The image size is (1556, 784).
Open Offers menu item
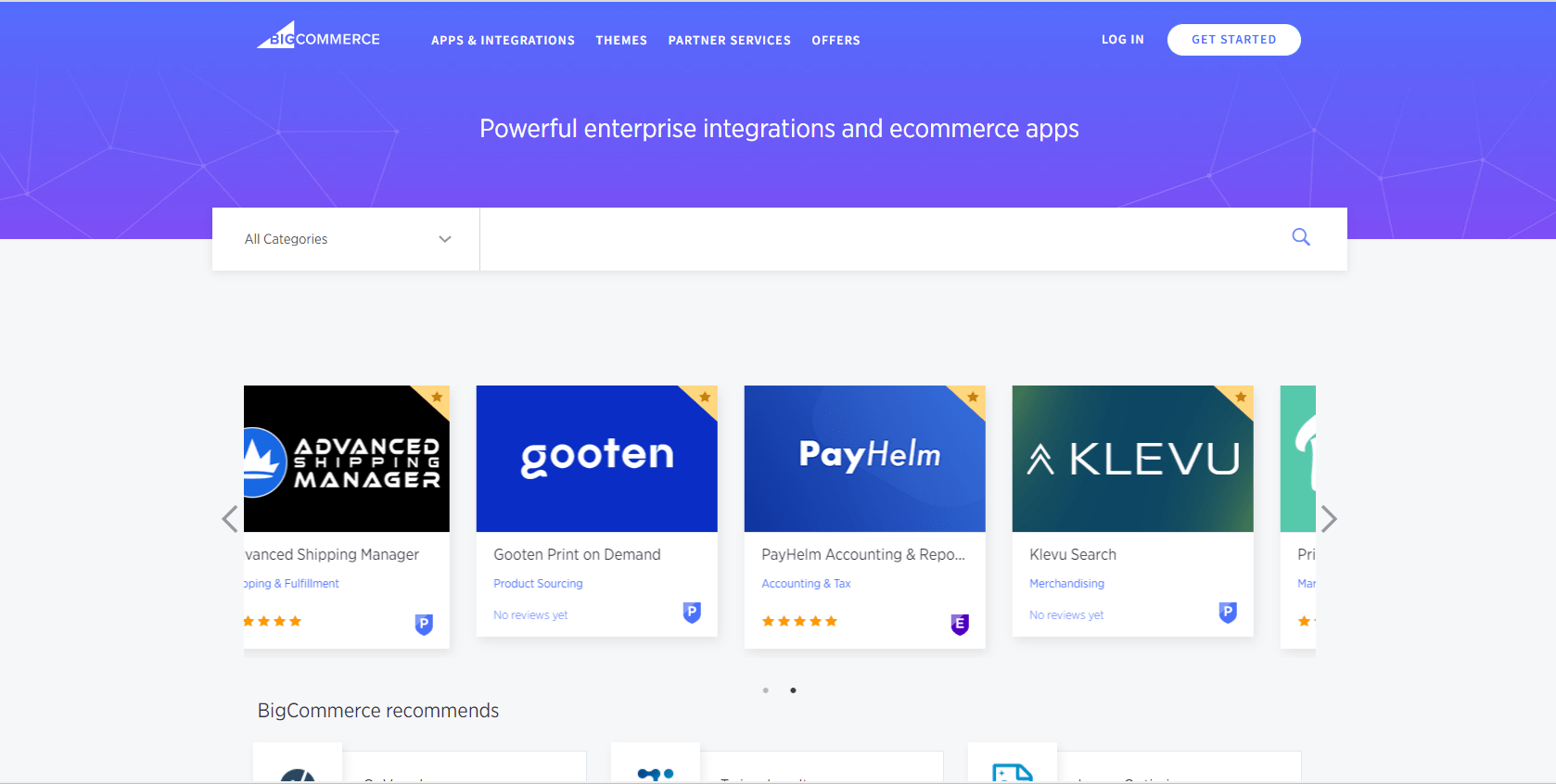835,41
